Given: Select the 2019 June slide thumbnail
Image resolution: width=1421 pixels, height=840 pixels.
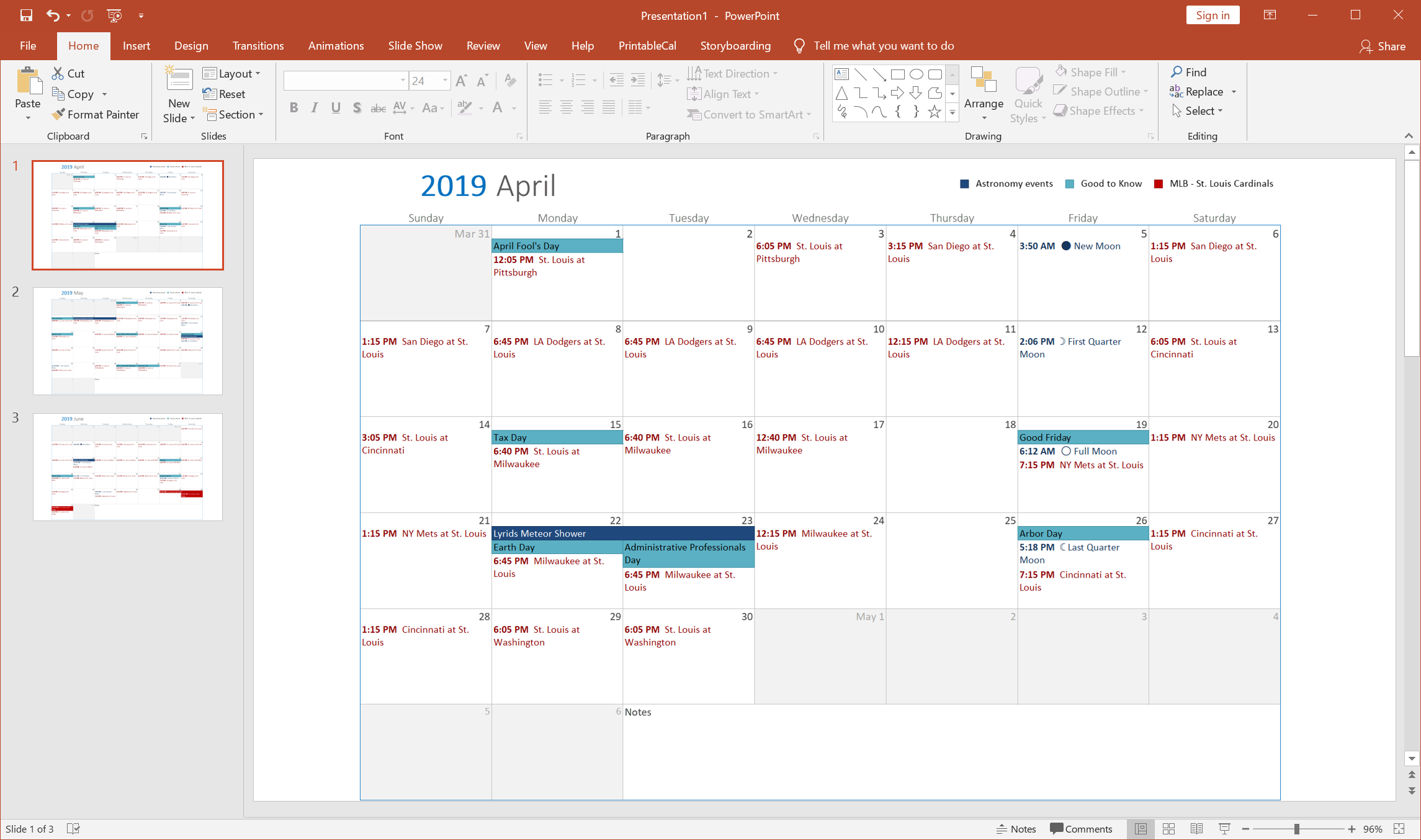Looking at the screenshot, I should pos(128,467).
